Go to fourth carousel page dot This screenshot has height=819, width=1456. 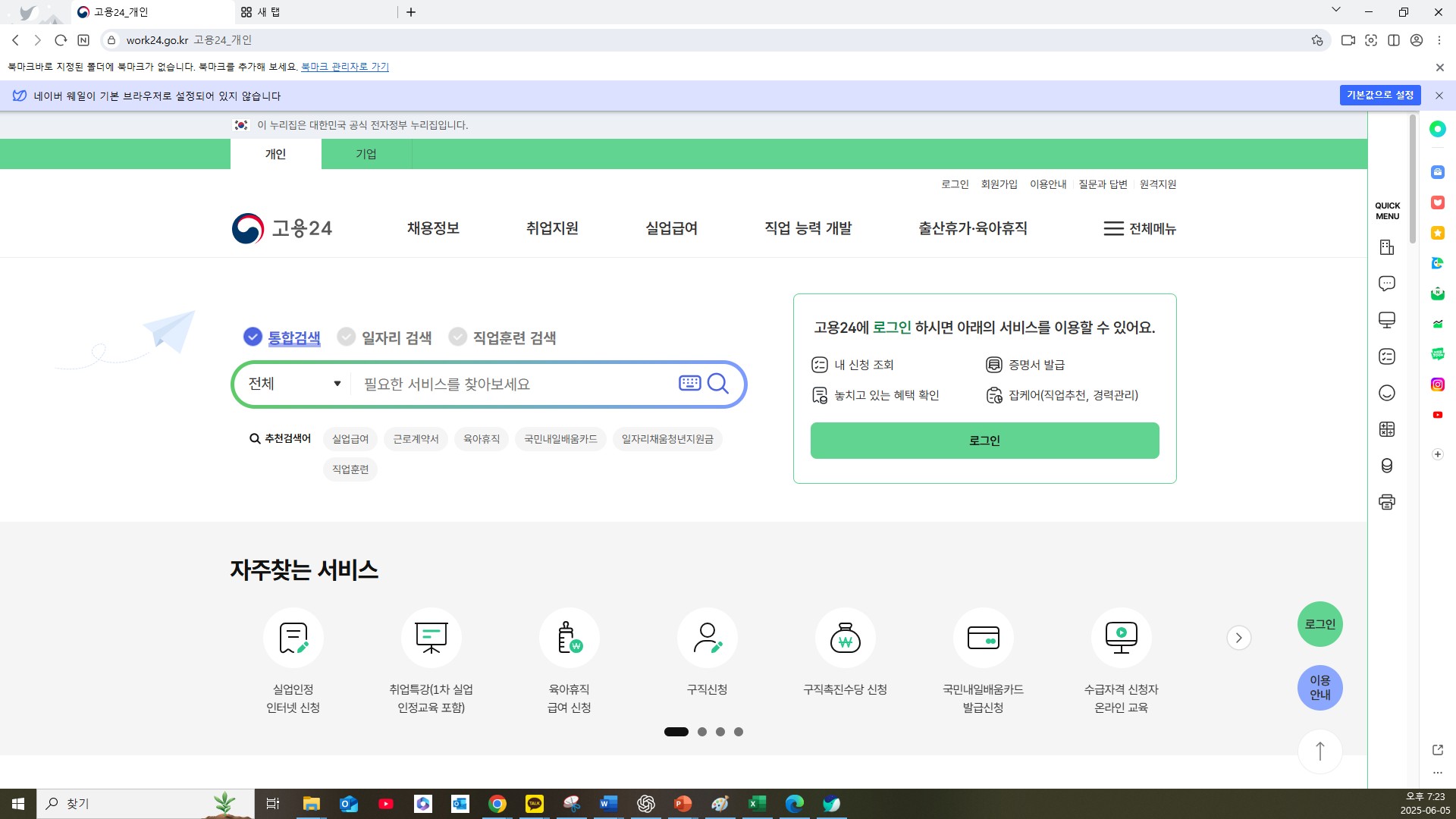tap(739, 732)
